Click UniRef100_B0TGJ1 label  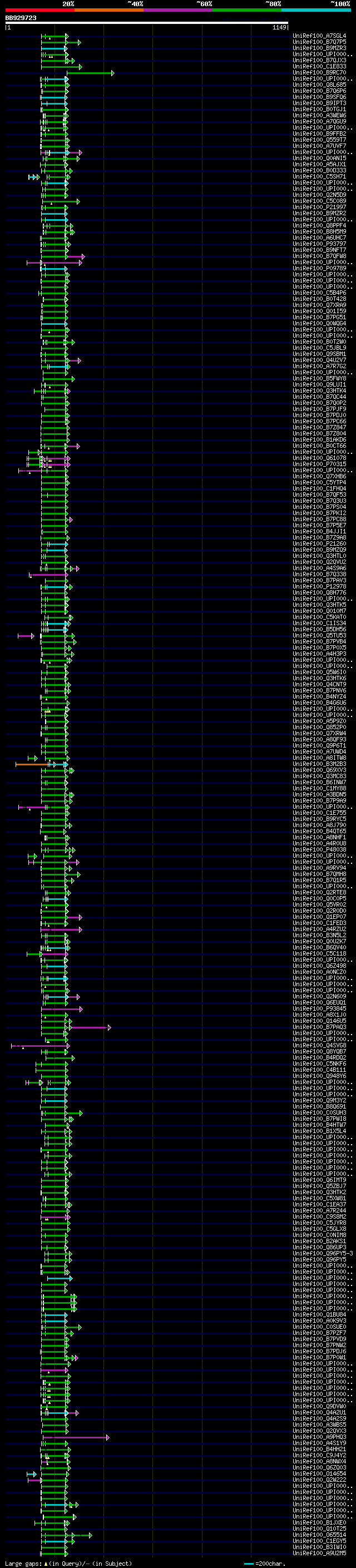(319, 110)
